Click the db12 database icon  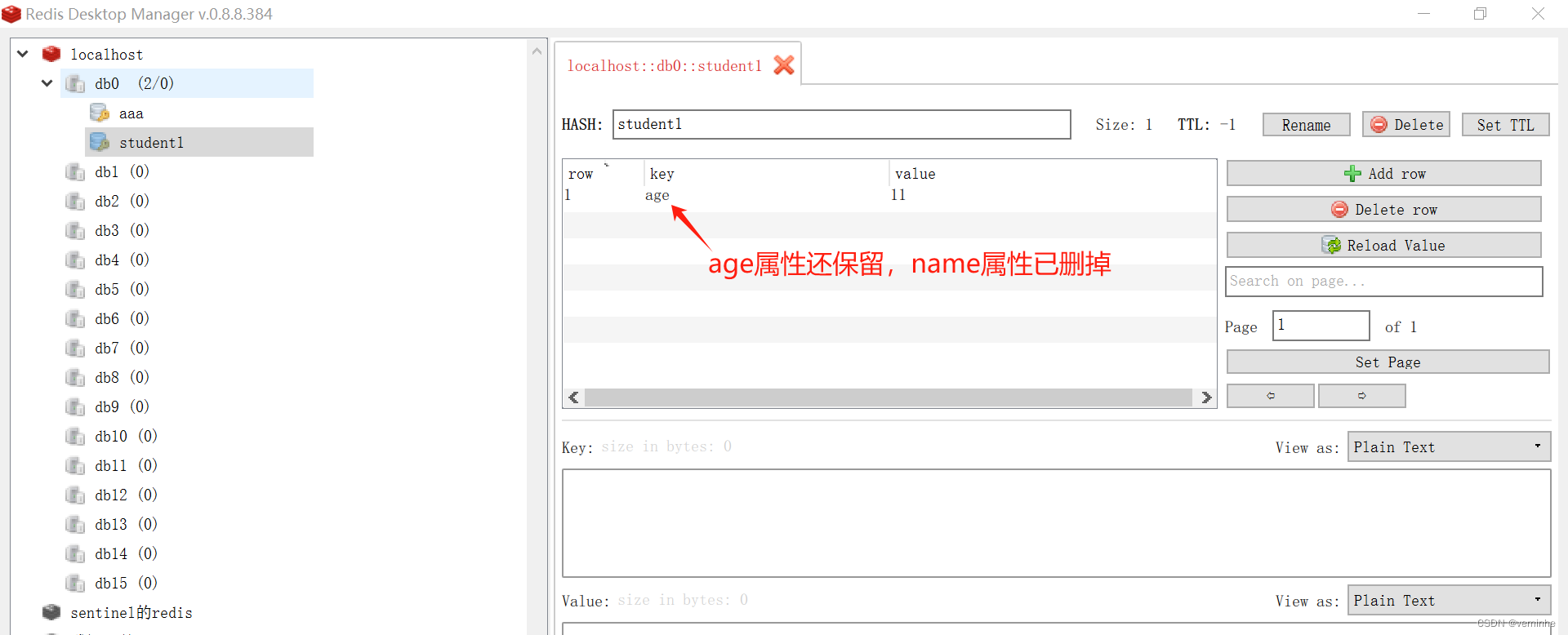tap(75, 495)
